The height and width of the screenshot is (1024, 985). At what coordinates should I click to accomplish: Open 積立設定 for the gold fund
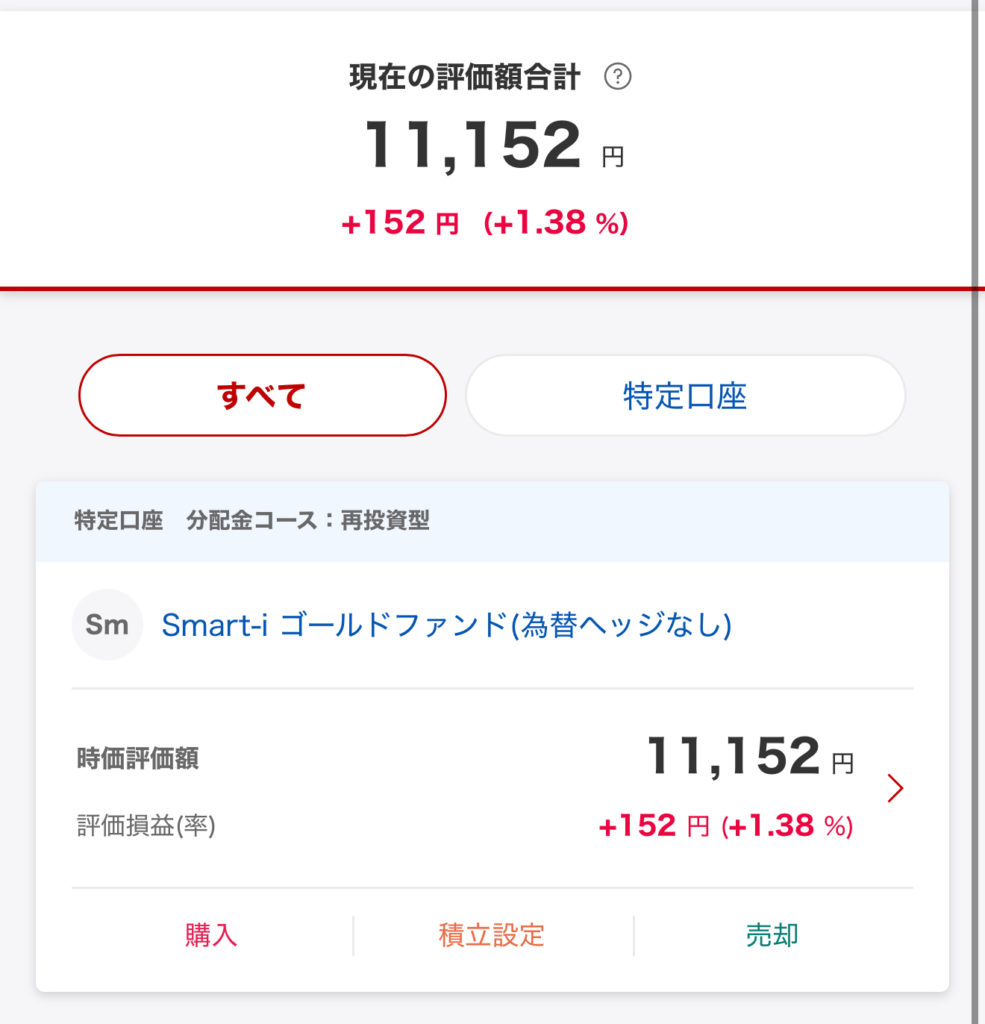(x=492, y=935)
